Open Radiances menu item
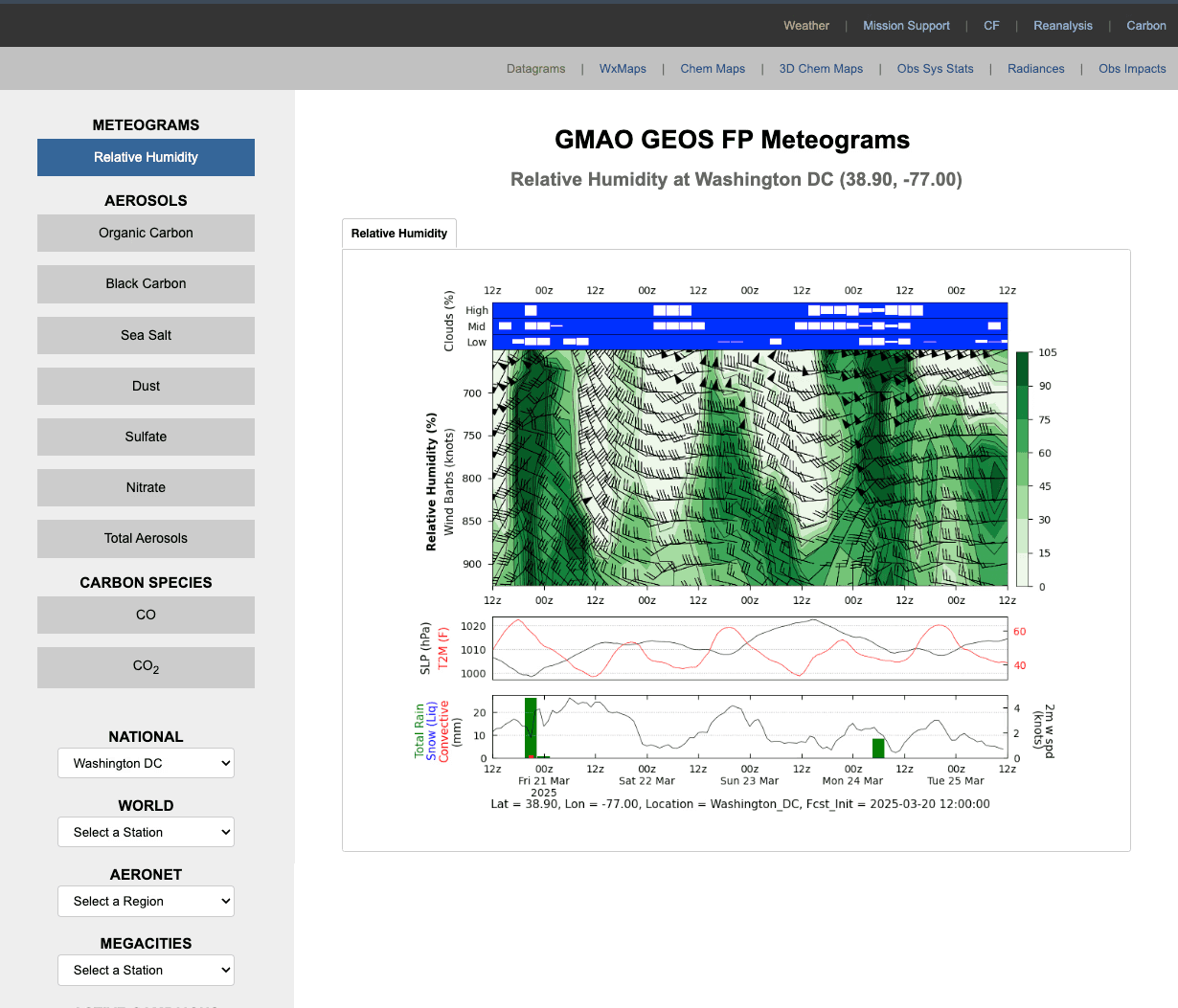 pyautogui.click(x=1036, y=69)
